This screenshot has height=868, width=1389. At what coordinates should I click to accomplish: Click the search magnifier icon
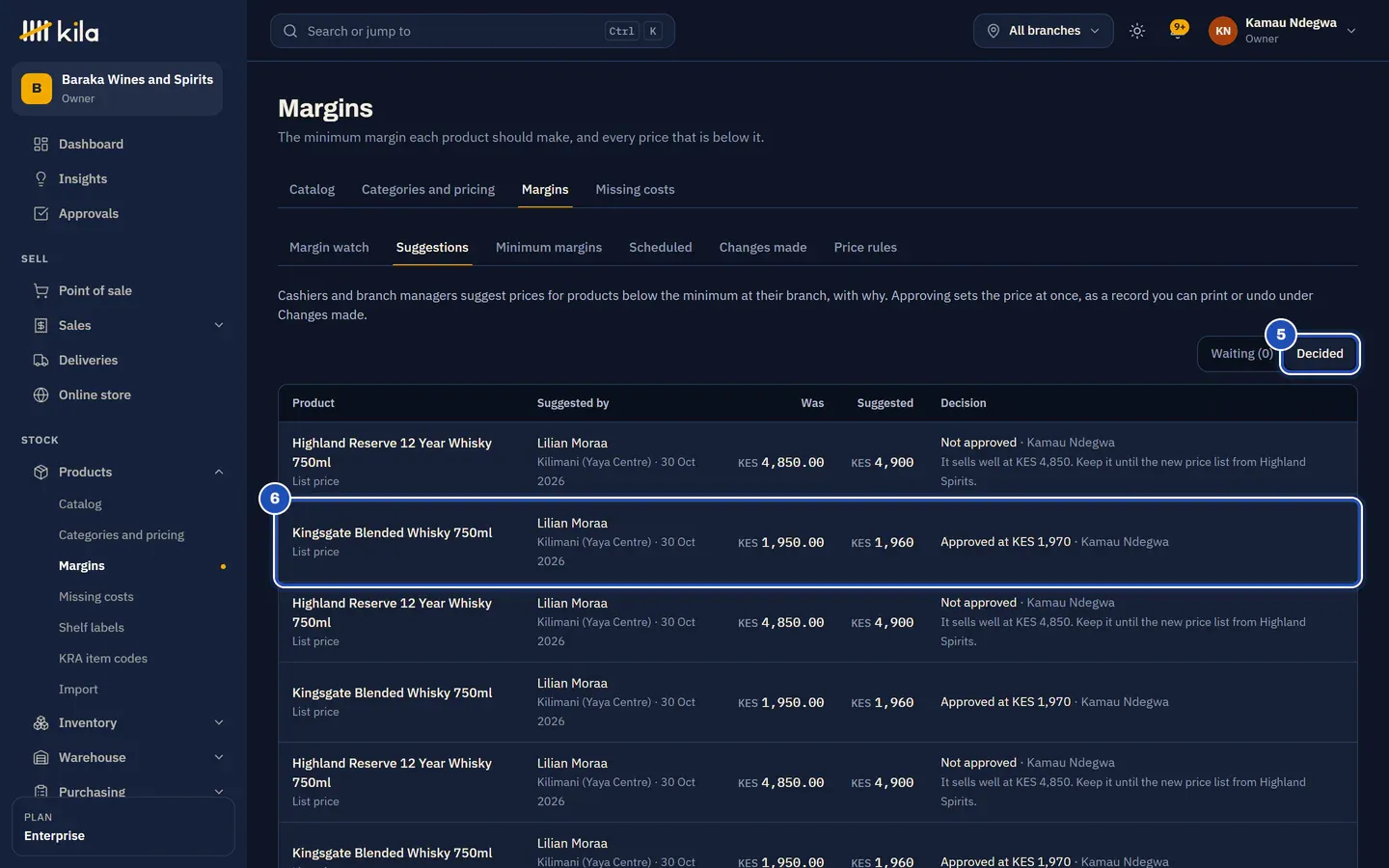[x=290, y=31]
